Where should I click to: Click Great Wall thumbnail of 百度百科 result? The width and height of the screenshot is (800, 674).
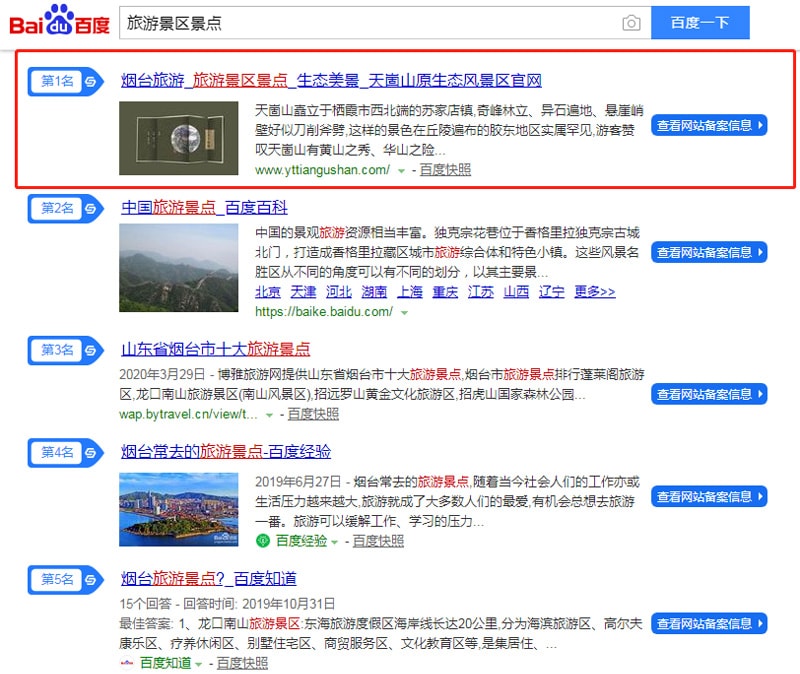[x=179, y=267]
